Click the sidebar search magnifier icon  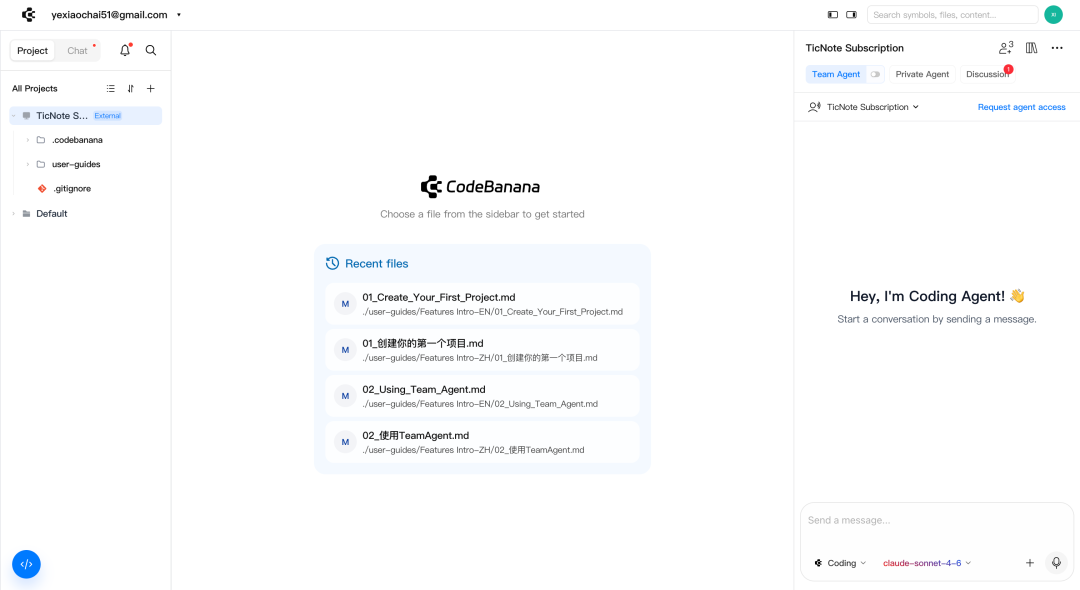click(151, 50)
